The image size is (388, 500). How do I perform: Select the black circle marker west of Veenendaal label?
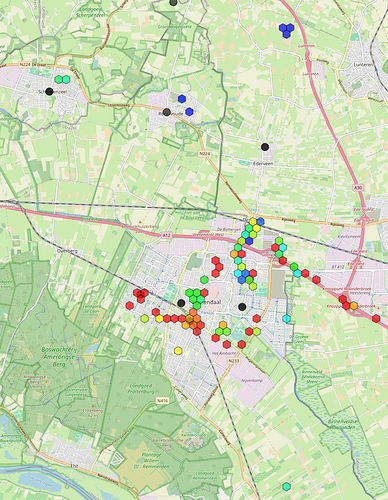point(181,303)
